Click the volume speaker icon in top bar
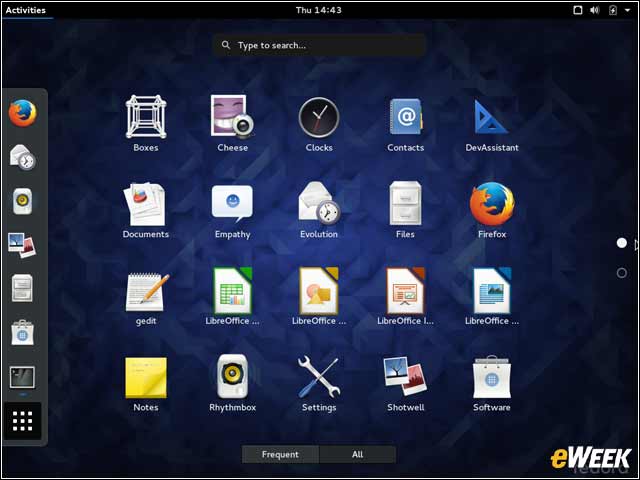Image resolution: width=640 pixels, height=480 pixels. pos(595,10)
